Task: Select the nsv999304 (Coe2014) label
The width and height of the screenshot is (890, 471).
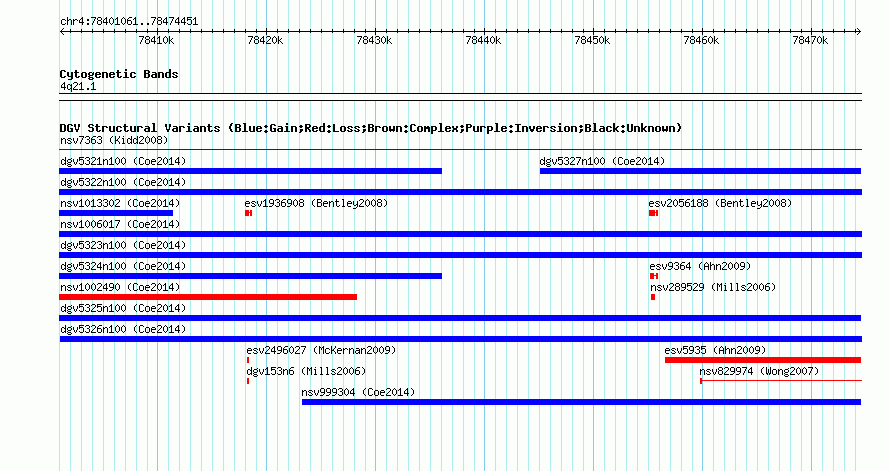Action: [358, 392]
